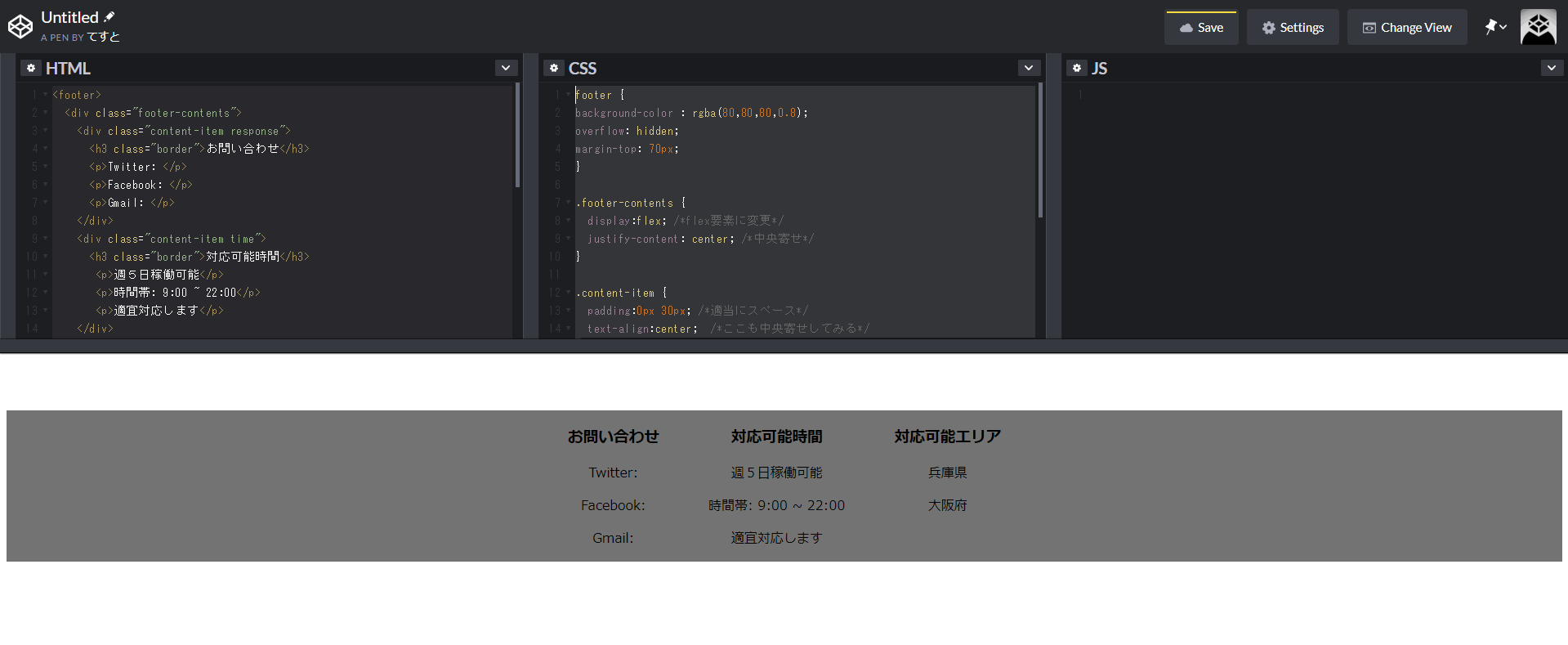Open HTML panel settings gear
This screenshot has height=645, width=1568.
click(31, 68)
